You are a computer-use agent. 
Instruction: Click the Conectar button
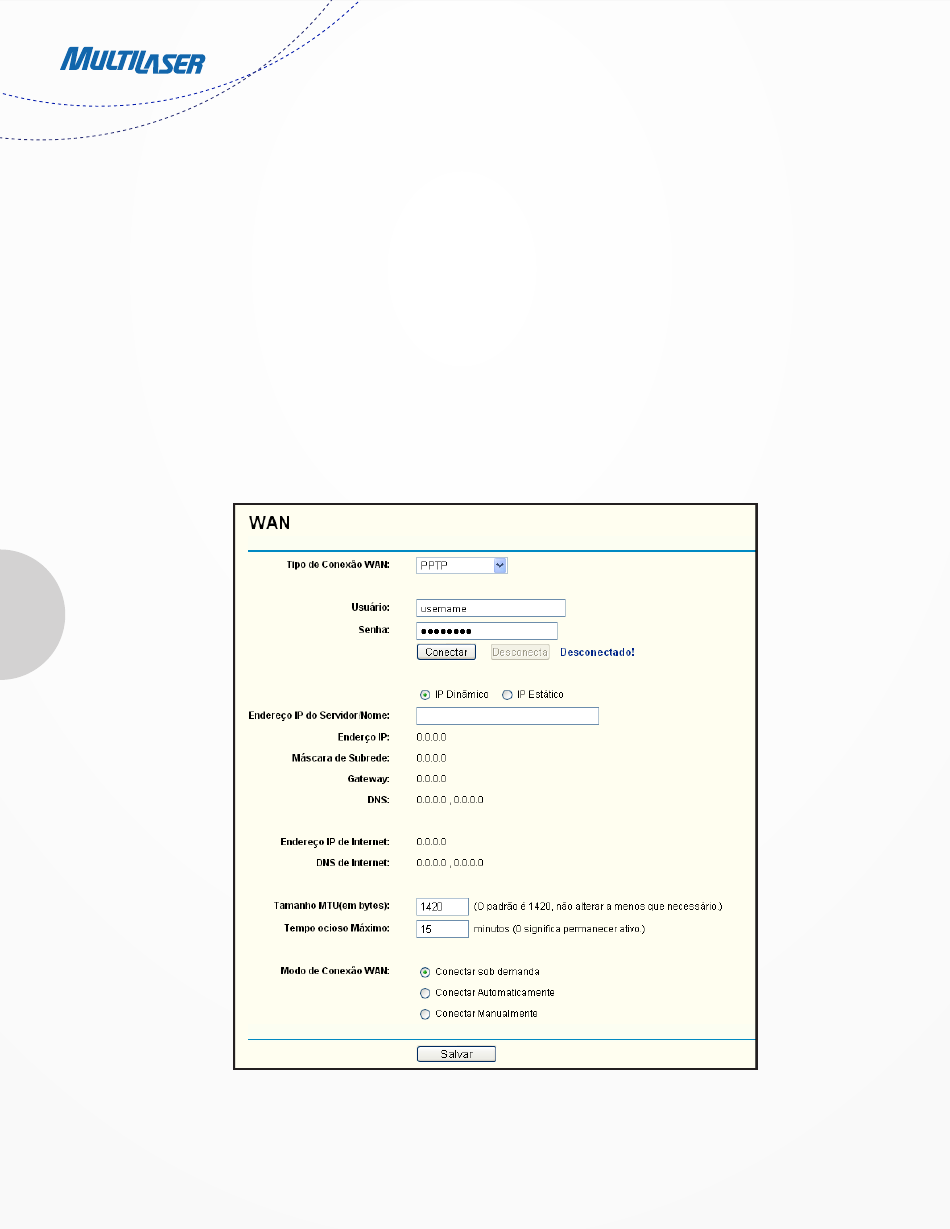tap(446, 652)
